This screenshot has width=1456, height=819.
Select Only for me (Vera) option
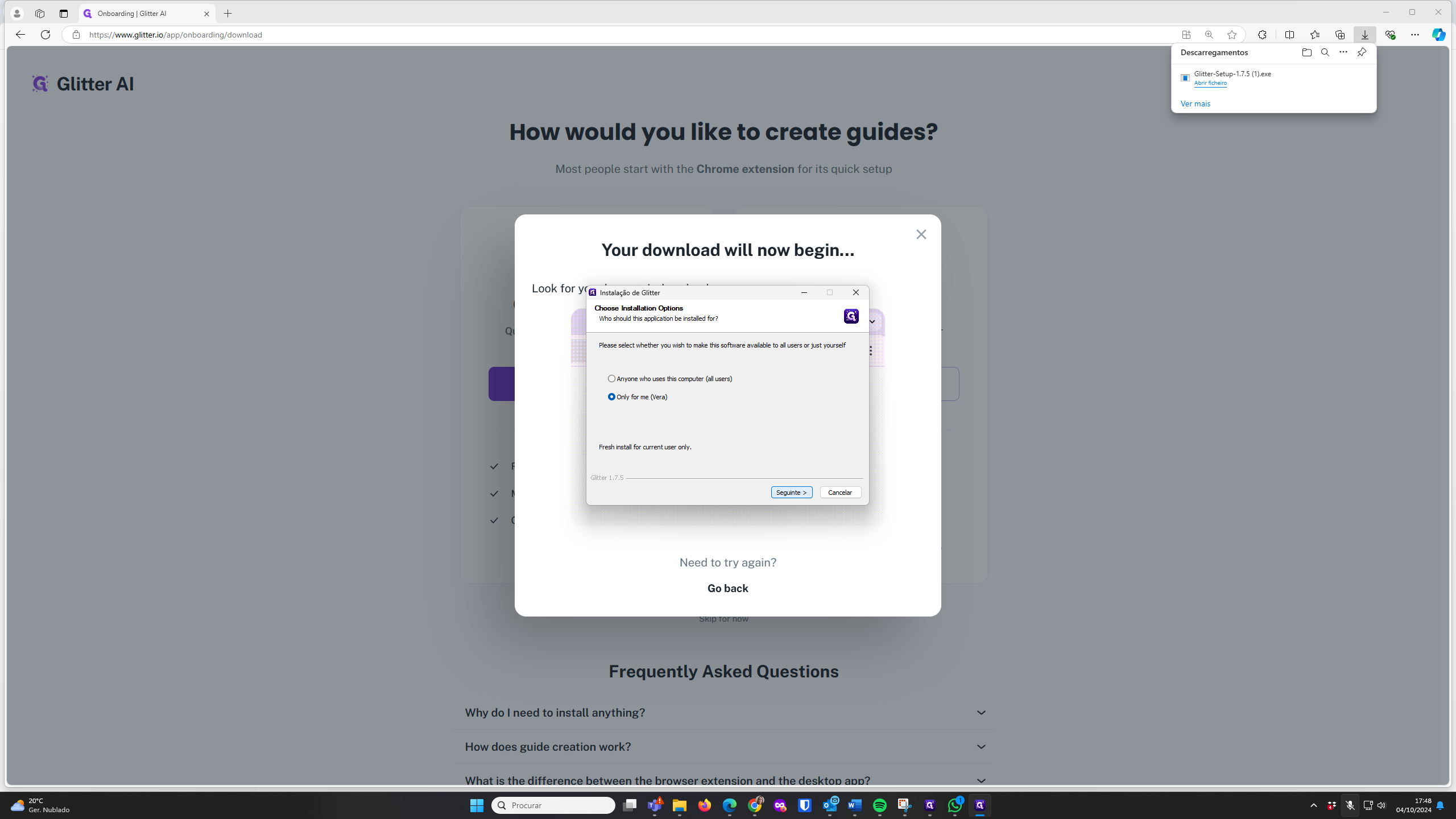(637, 397)
